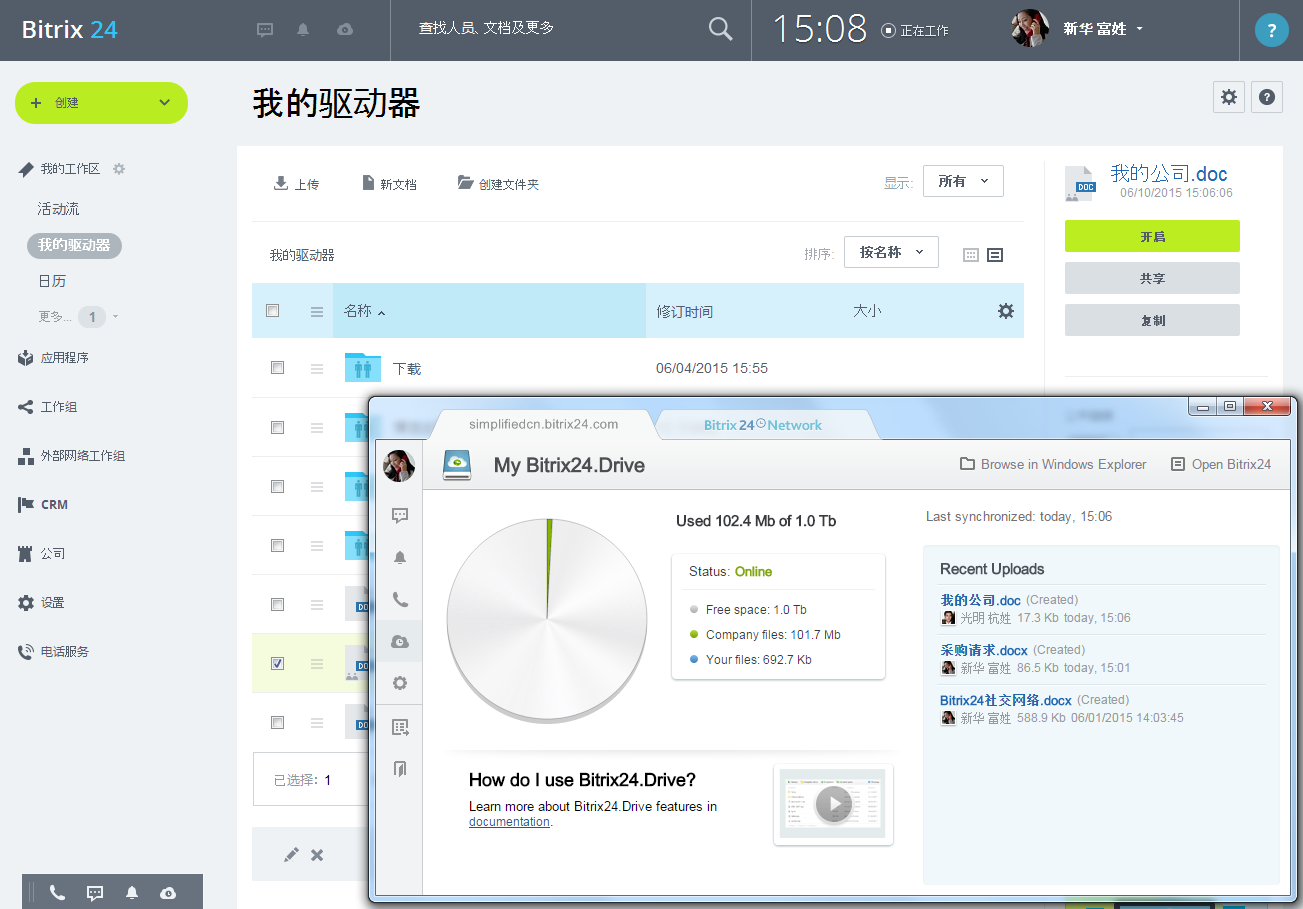Open 采购请求.docx in Recent Uploads

tap(984, 650)
